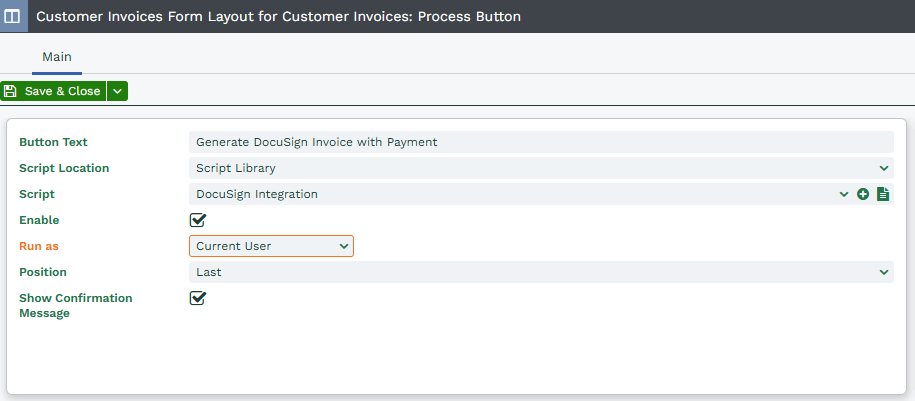
Task: Select the DocuSign Integration script field
Action: pyautogui.click(x=514, y=194)
